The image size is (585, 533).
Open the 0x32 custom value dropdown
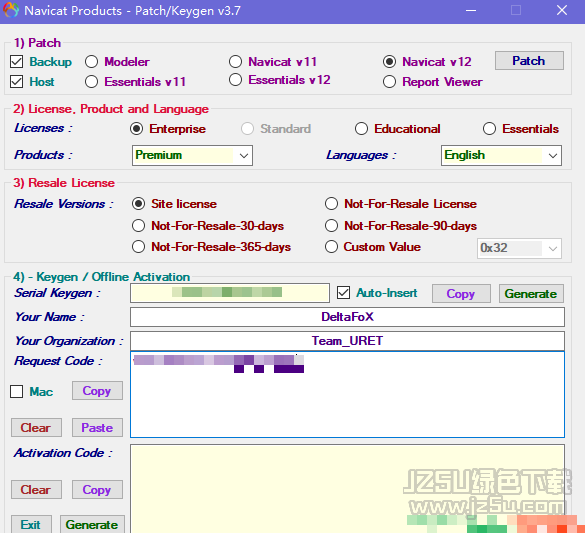click(x=519, y=248)
